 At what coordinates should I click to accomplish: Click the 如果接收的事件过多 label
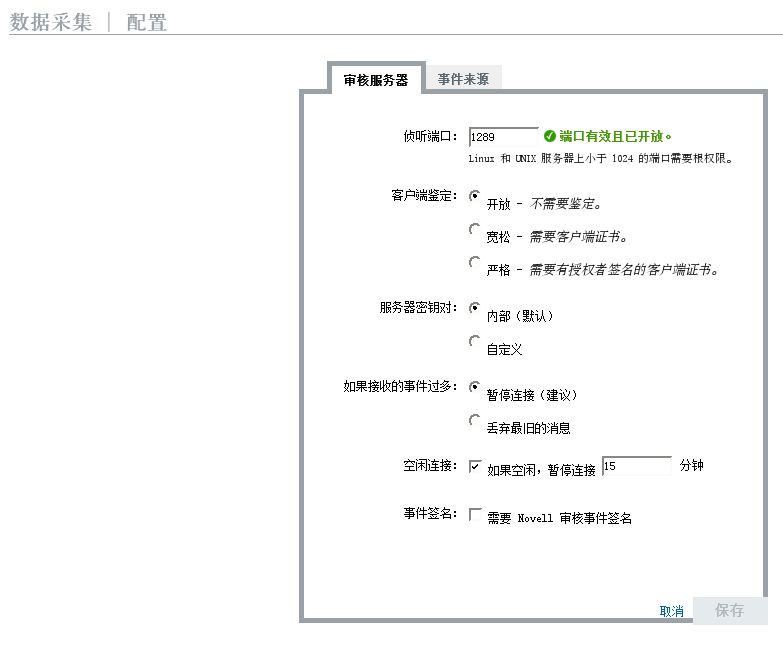[400, 386]
